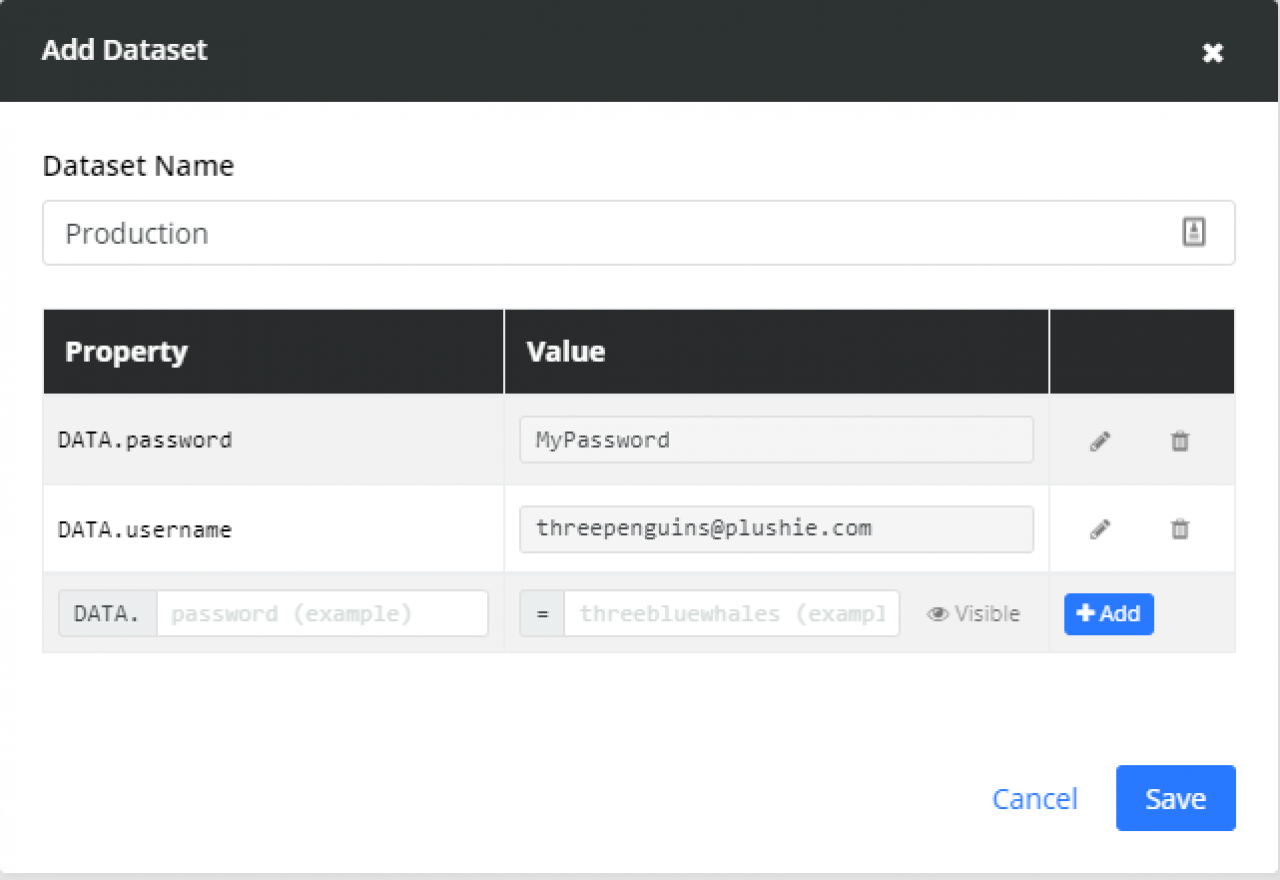Select the threepenguins@plushie.com value field
This screenshot has height=880, width=1280.
tap(776, 528)
